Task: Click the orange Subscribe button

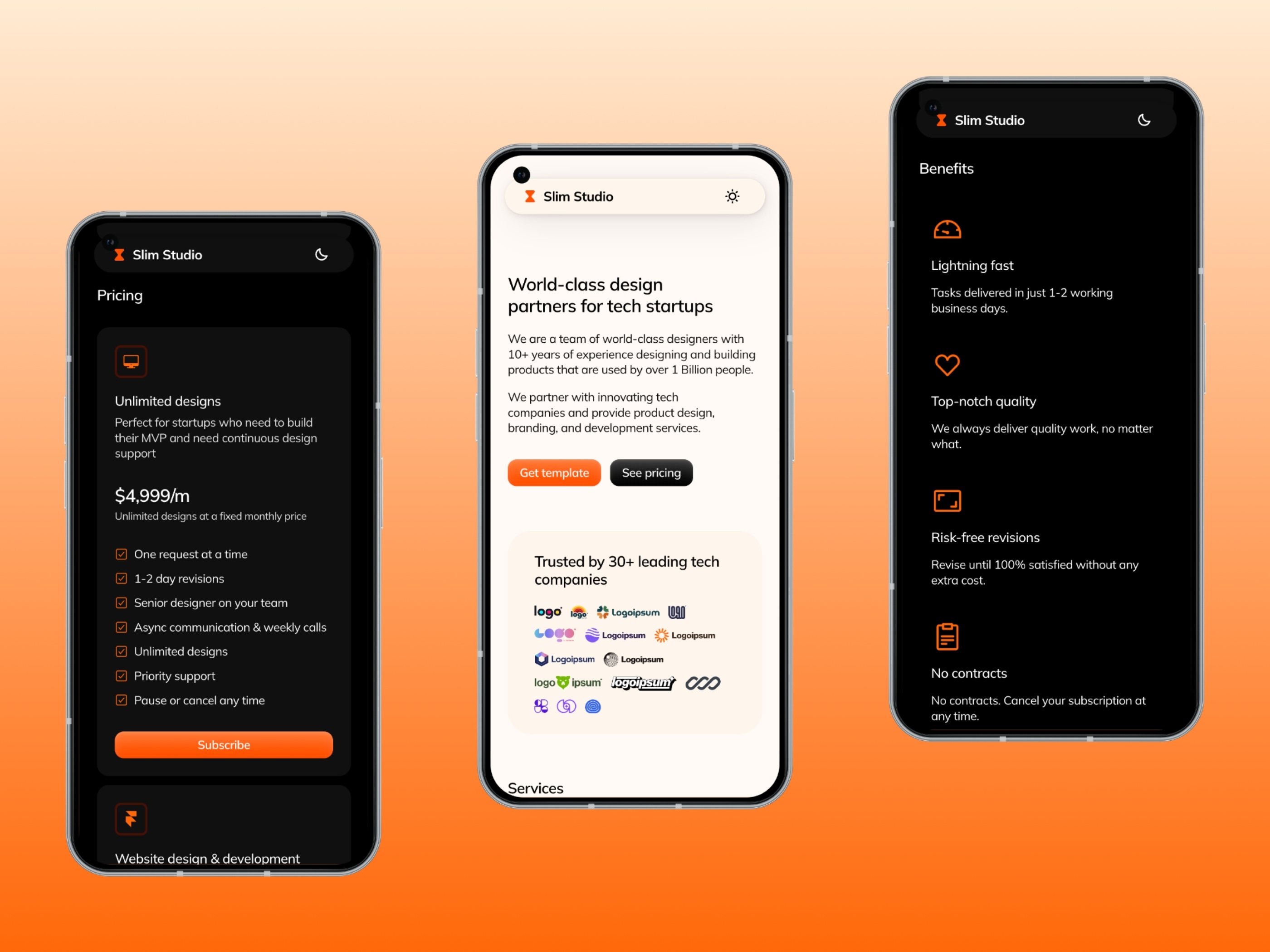Action: [x=225, y=745]
